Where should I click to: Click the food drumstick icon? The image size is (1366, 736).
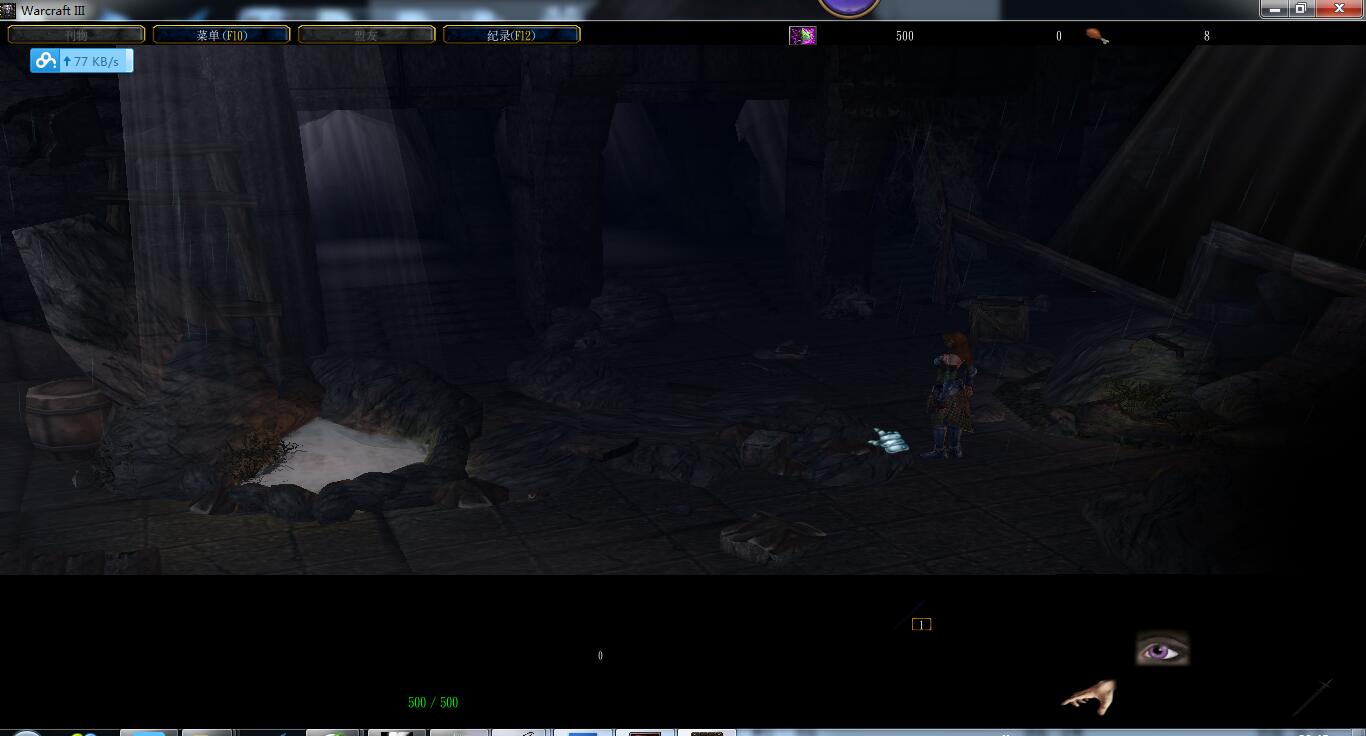pos(1097,36)
